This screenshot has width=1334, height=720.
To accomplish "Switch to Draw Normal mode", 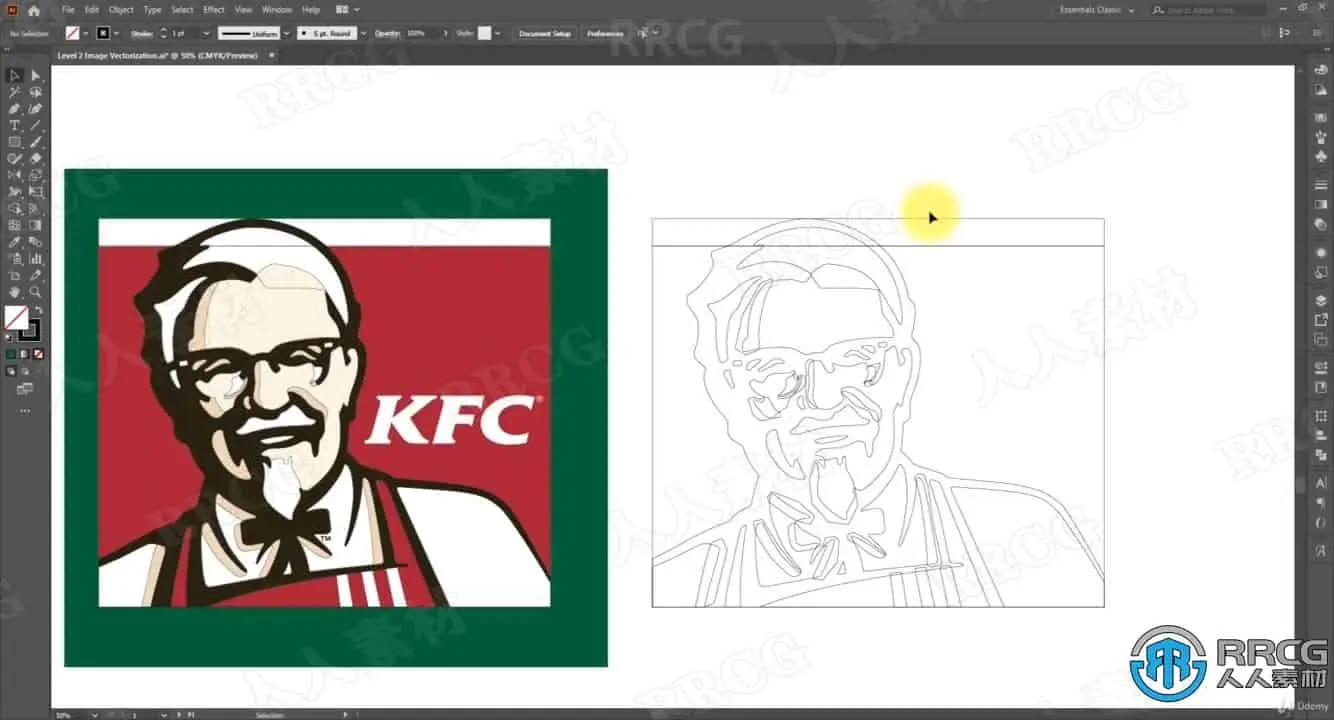I will 11,371.
